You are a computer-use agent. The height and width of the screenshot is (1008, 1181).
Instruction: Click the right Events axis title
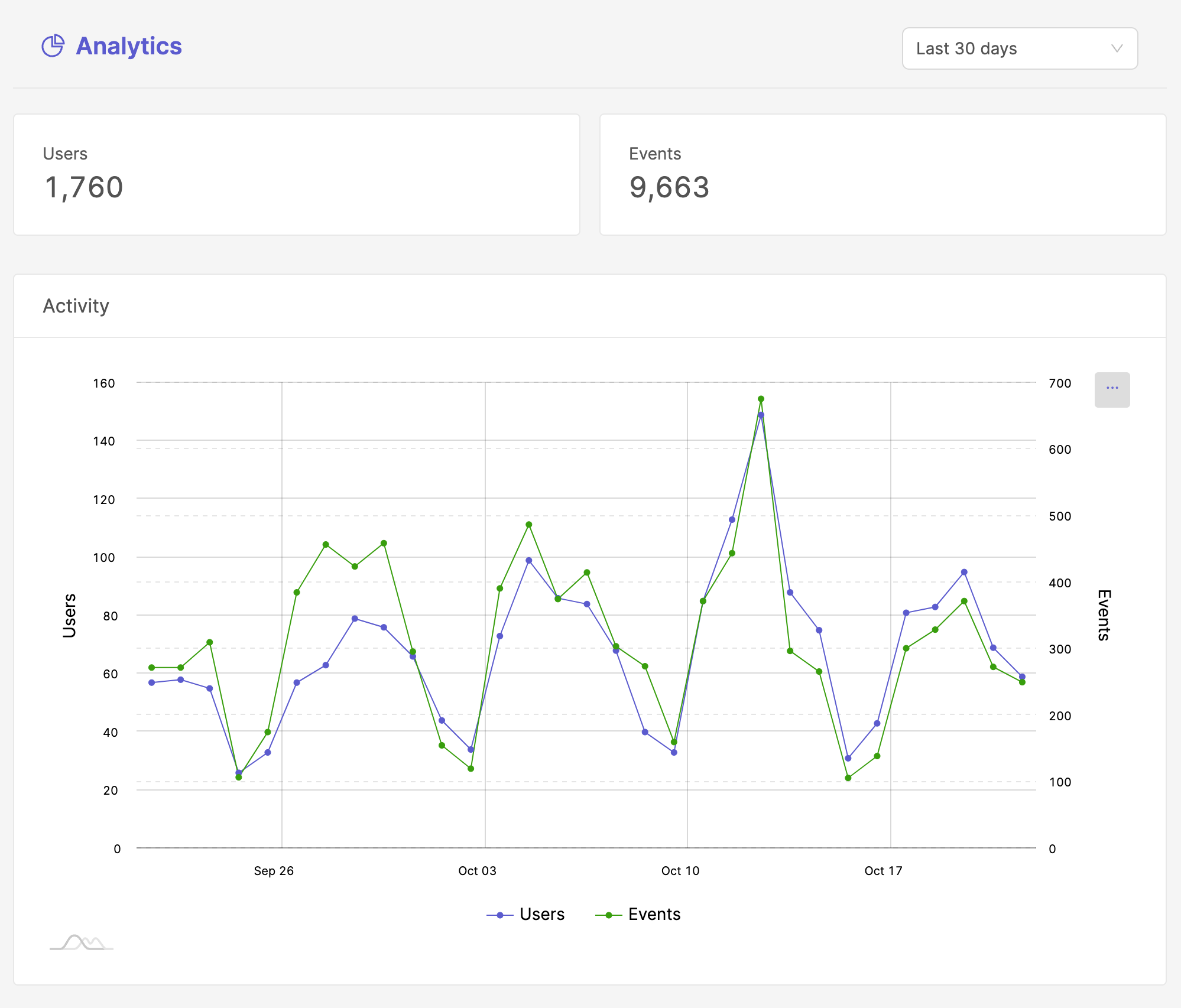pyautogui.click(x=1104, y=615)
